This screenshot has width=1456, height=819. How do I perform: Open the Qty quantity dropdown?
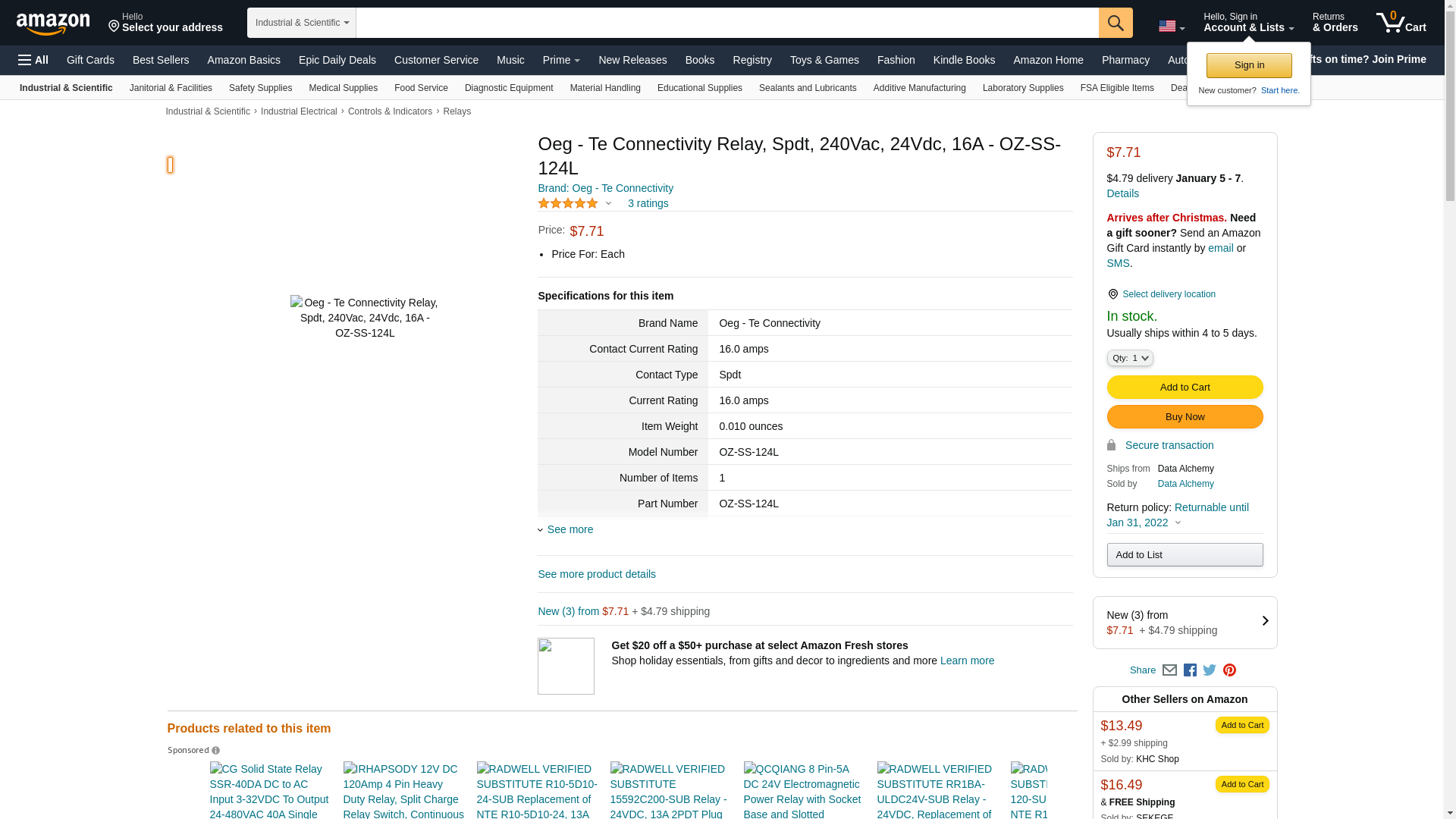(1129, 358)
